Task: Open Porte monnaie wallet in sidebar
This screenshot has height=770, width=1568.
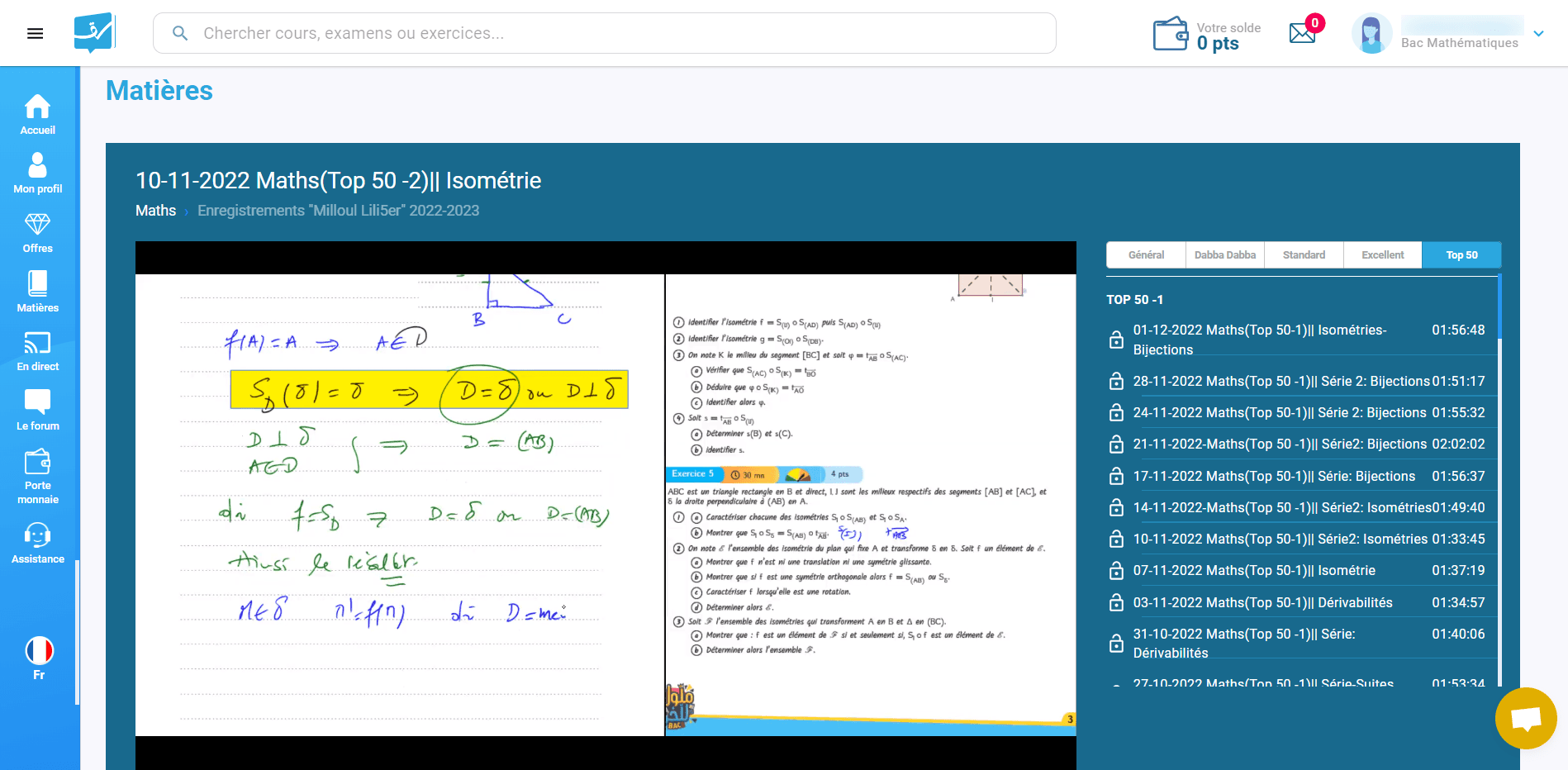Action: tap(37, 462)
